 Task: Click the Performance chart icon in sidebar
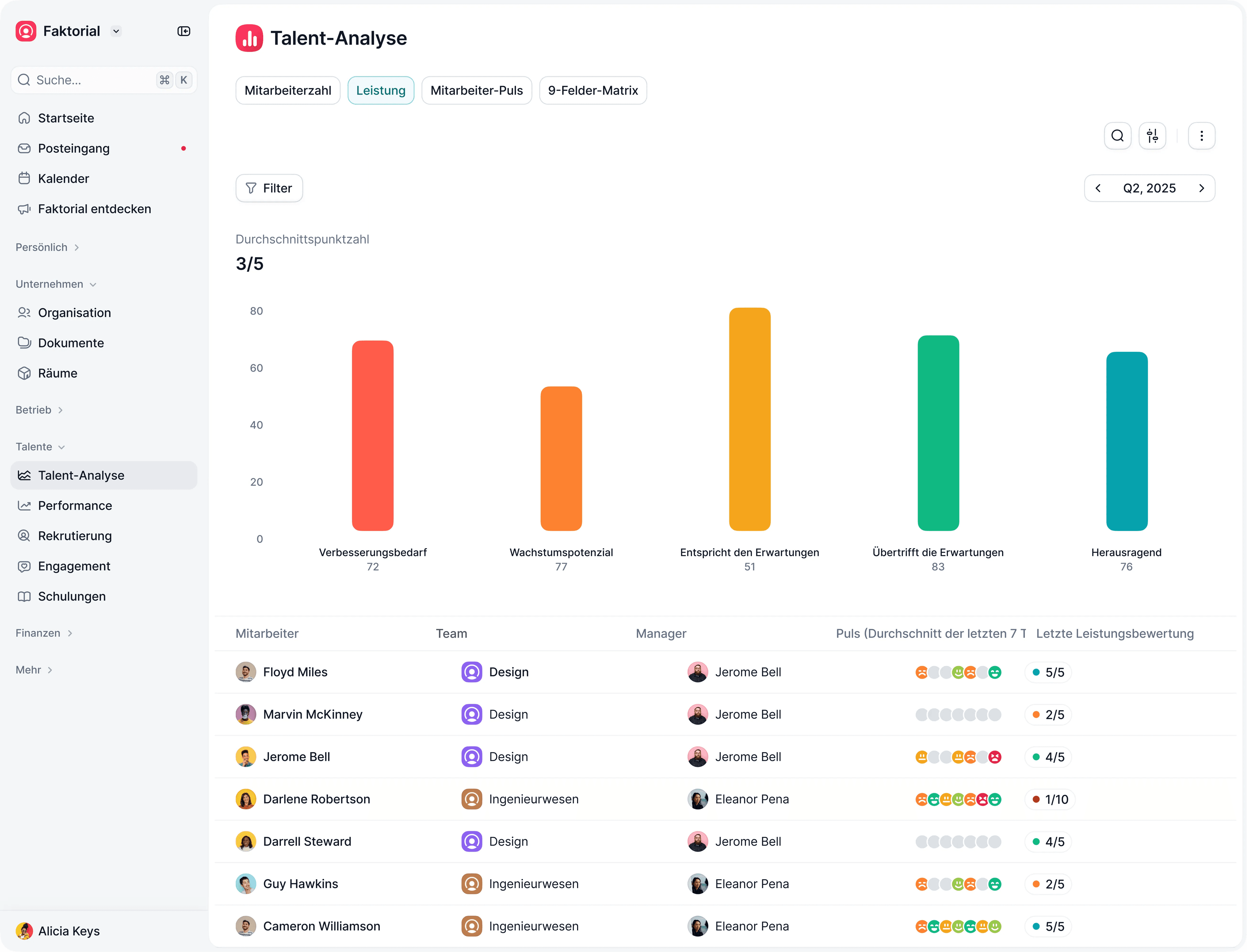24,505
